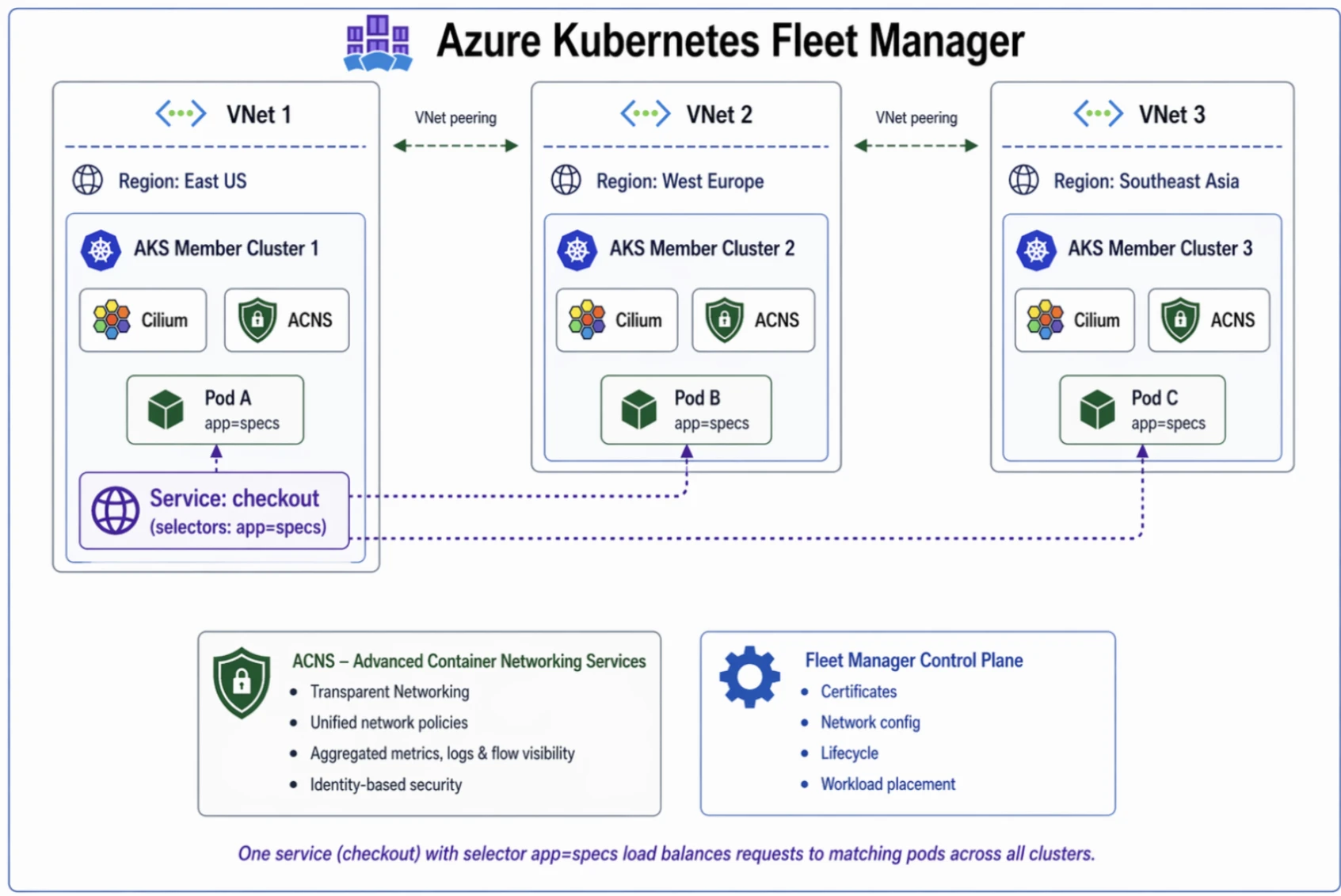Click the green cube icon of Pod B
The width and height of the screenshot is (1341, 896).
click(x=639, y=410)
